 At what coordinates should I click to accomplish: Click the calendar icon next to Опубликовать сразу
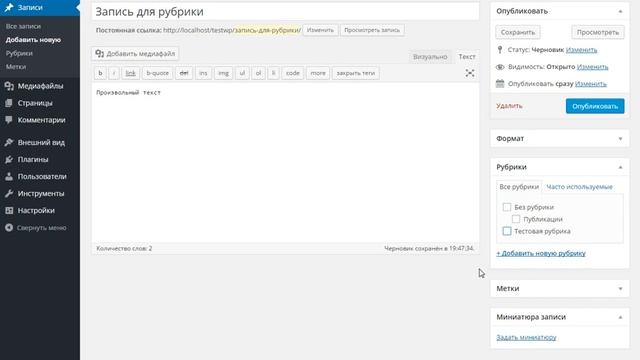coord(500,84)
